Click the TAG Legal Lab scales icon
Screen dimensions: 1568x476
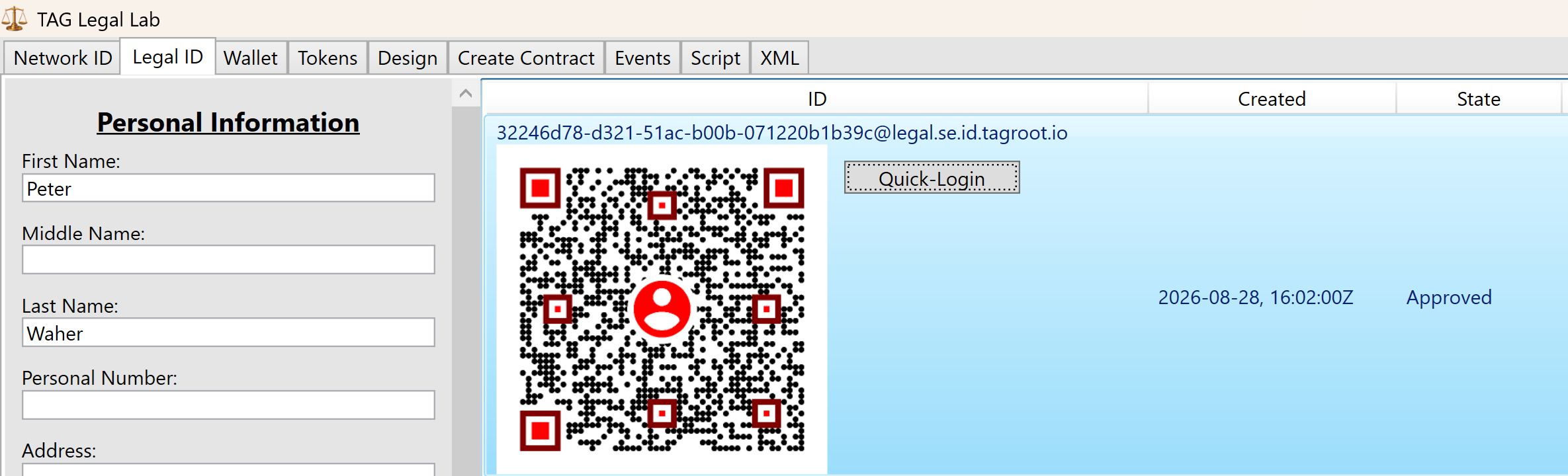pos(15,19)
